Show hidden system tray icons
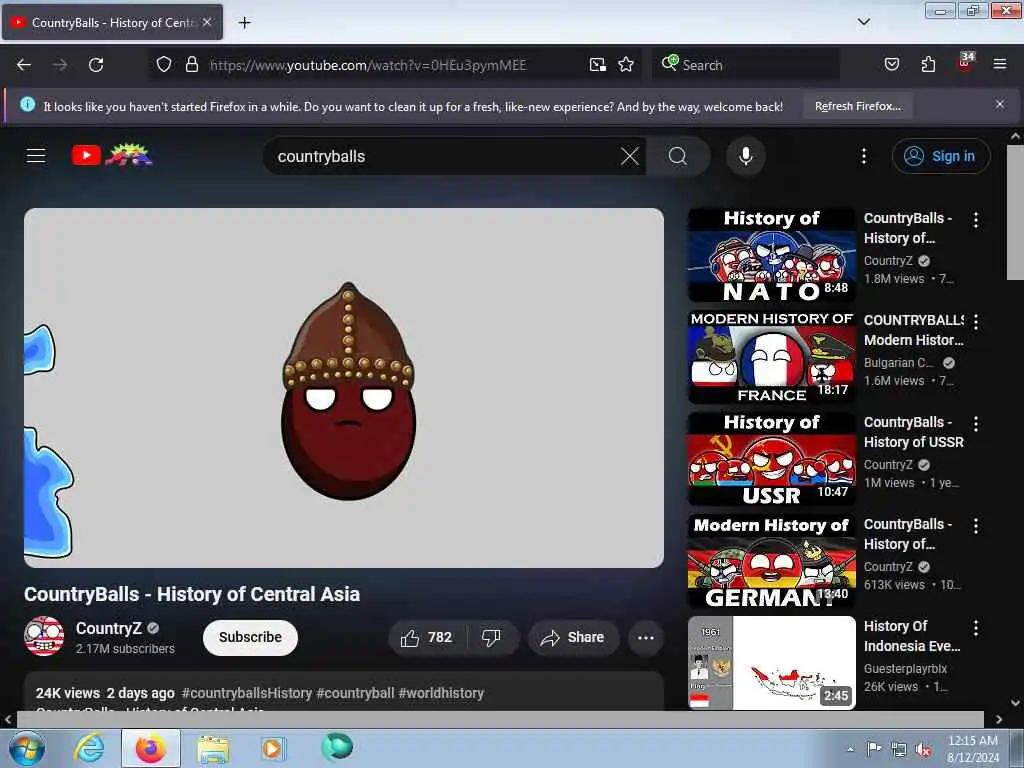The width and height of the screenshot is (1024, 768). pyautogui.click(x=850, y=750)
